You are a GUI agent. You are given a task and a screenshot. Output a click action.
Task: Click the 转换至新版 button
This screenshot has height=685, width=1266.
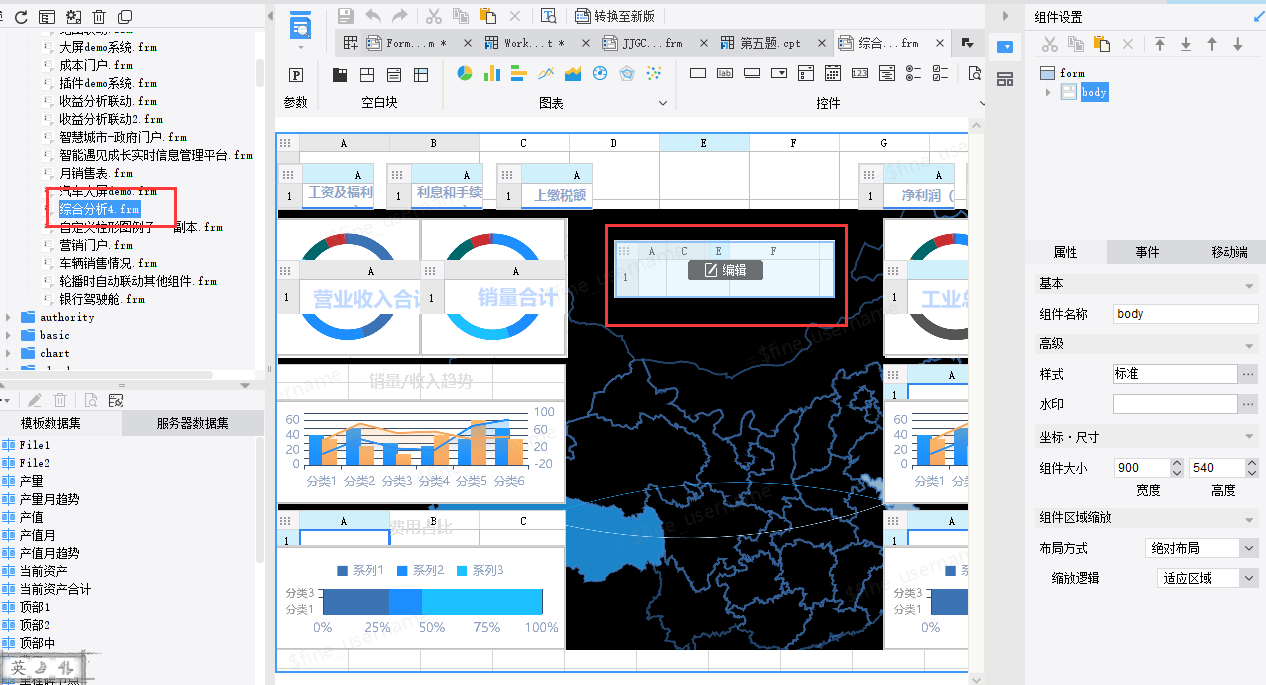(615, 16)
